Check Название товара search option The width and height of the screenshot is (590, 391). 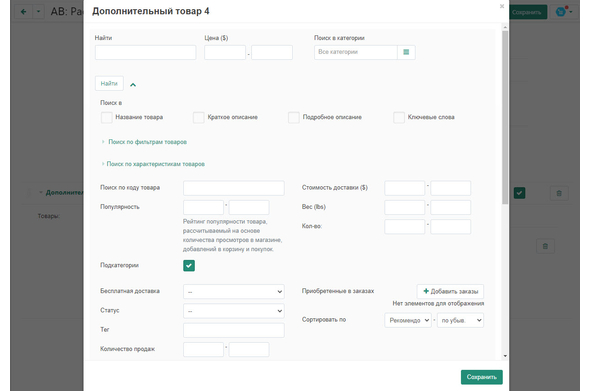pyautogui.click(x=106, y=117)
